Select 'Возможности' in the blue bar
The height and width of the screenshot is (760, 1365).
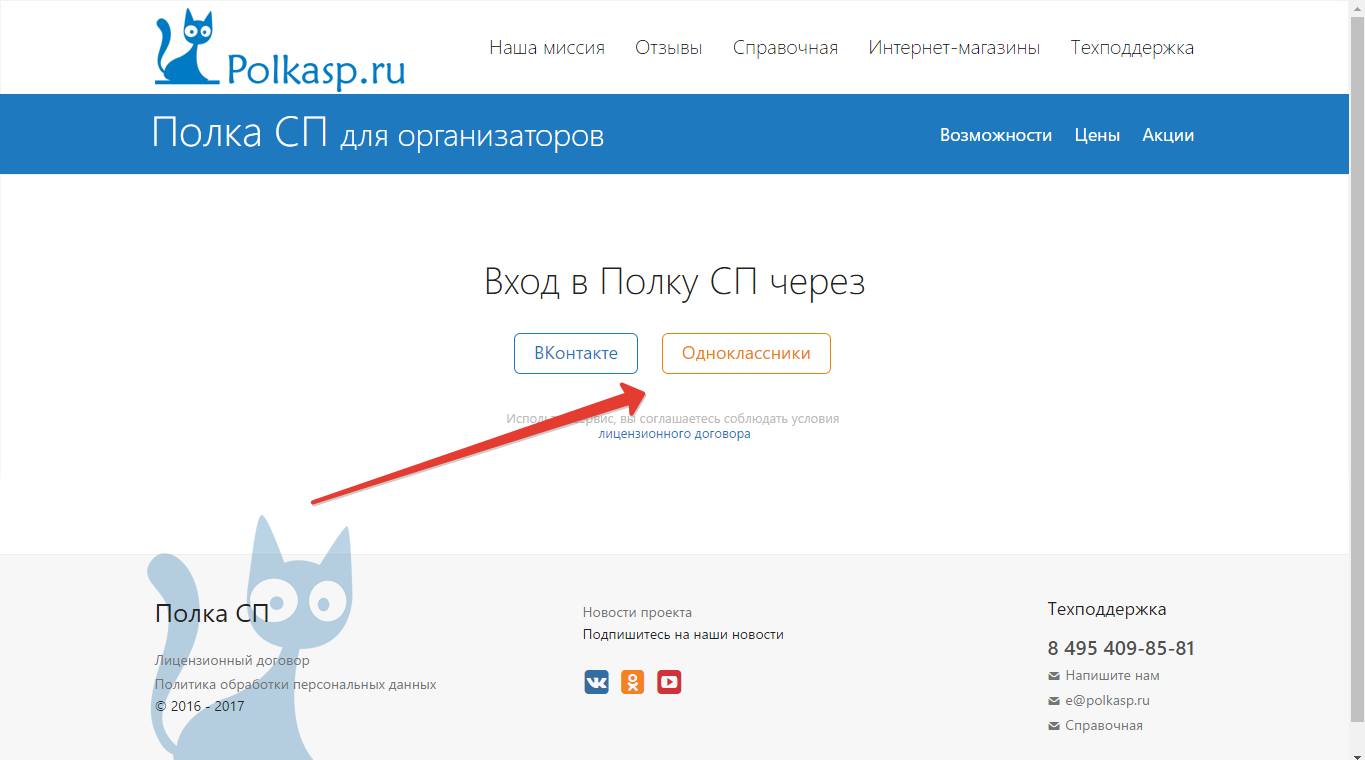pyautogui.click(x=996, y=135)
